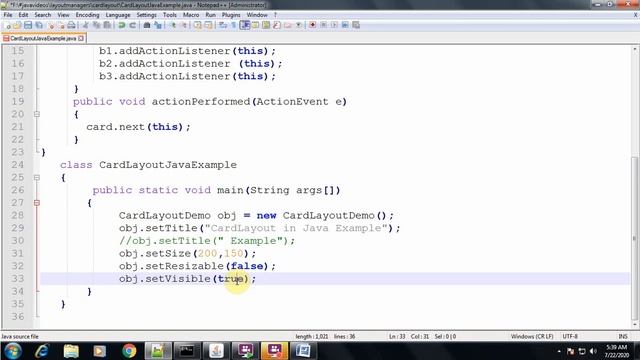The height and width of the screenshot is (360, 640).
Task: Open the Plugins menu
Action: tap(231, 15)
